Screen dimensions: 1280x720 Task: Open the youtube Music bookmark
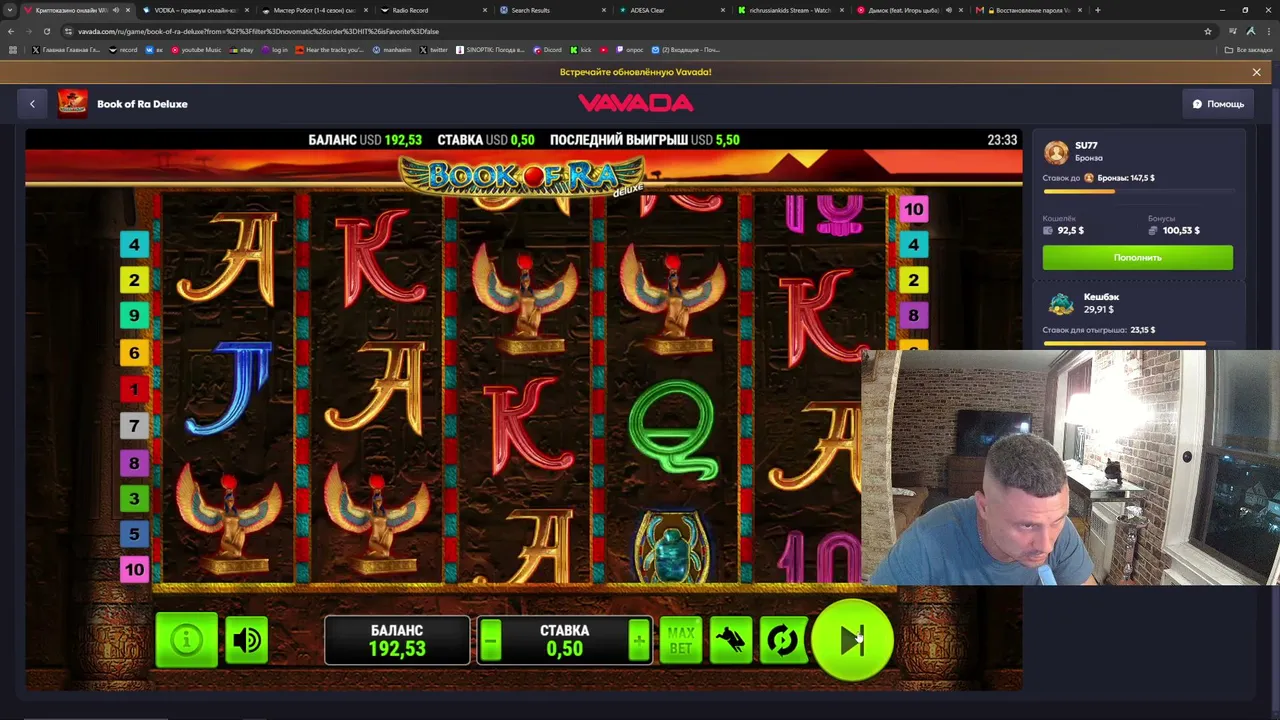click(196, 49)
